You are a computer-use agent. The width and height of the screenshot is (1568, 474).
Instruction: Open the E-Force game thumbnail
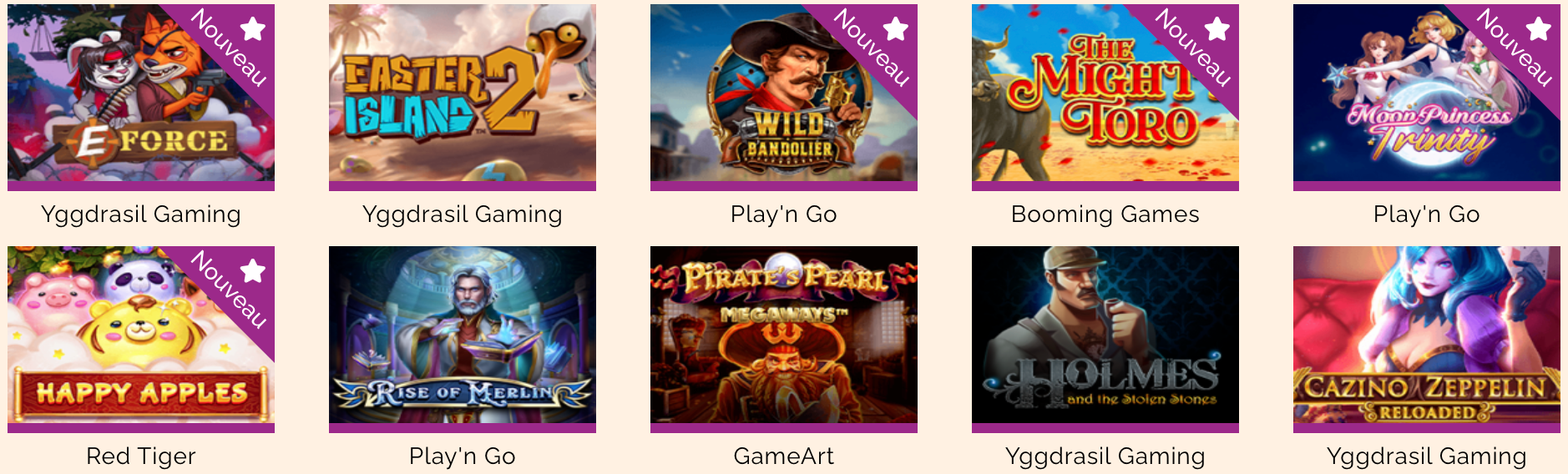click(x=141, y=93)
